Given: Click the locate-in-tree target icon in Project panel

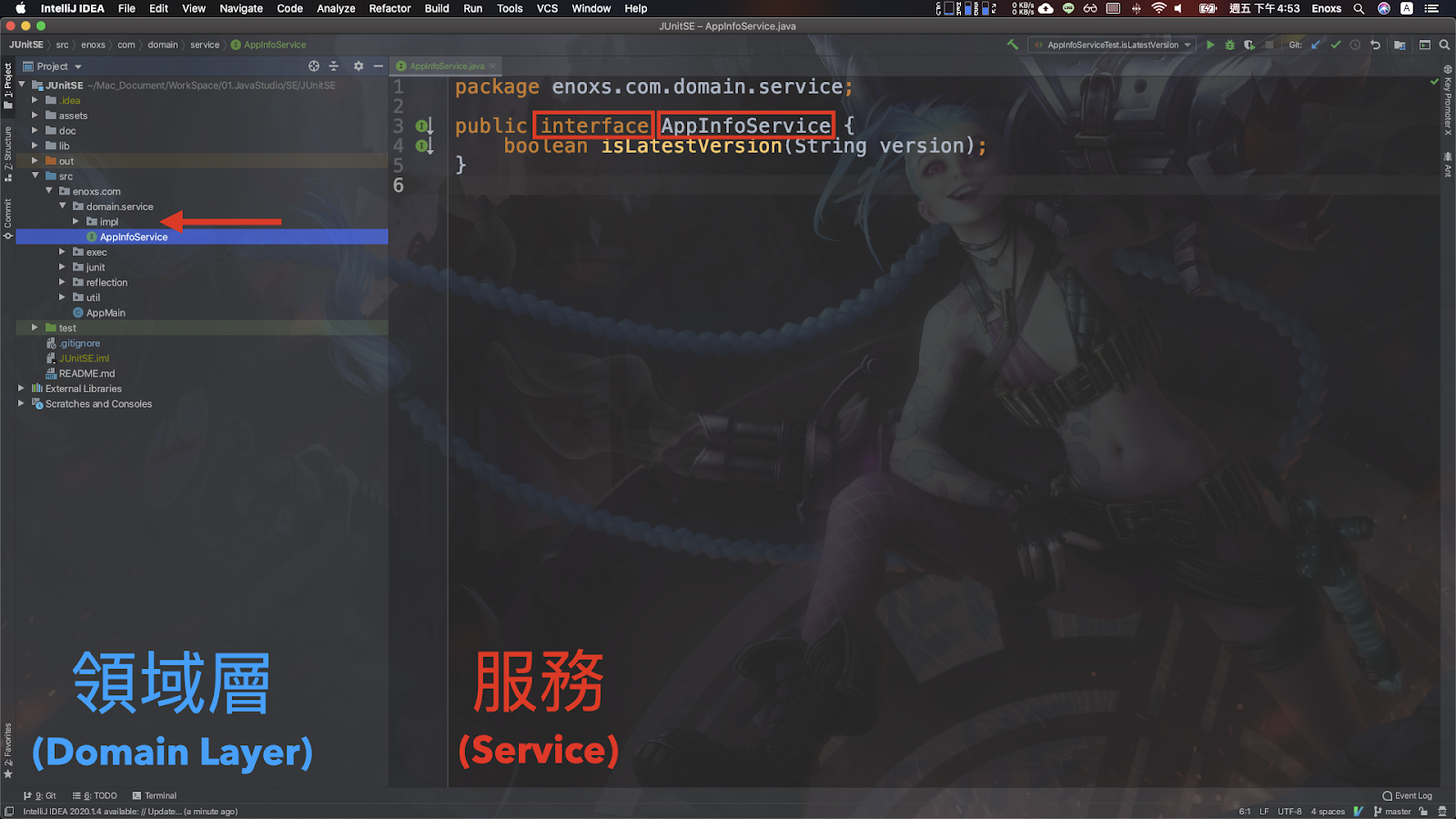Looking at the screenshot, I should [x=314, y=66].
